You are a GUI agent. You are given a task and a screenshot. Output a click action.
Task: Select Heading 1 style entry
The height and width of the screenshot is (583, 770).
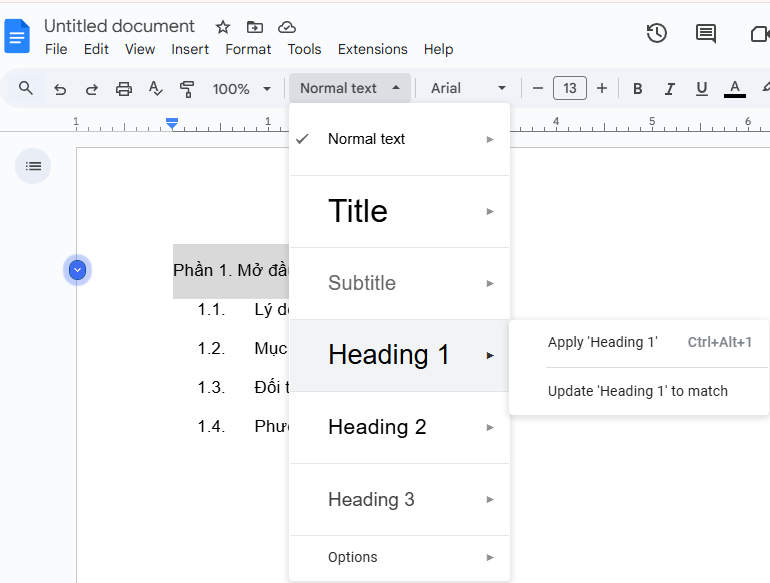399,355
